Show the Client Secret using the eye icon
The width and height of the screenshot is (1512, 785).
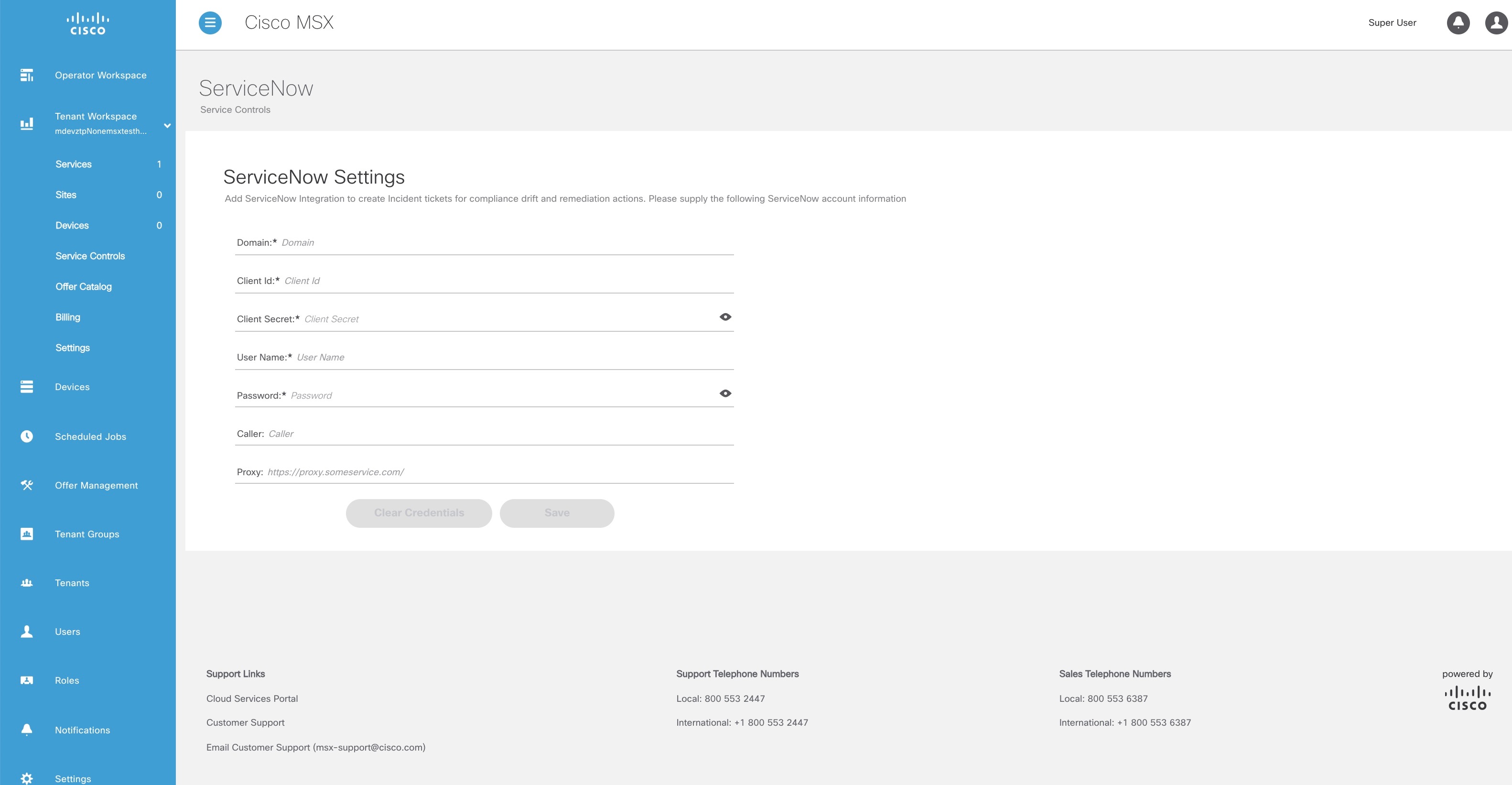(725, 317)
